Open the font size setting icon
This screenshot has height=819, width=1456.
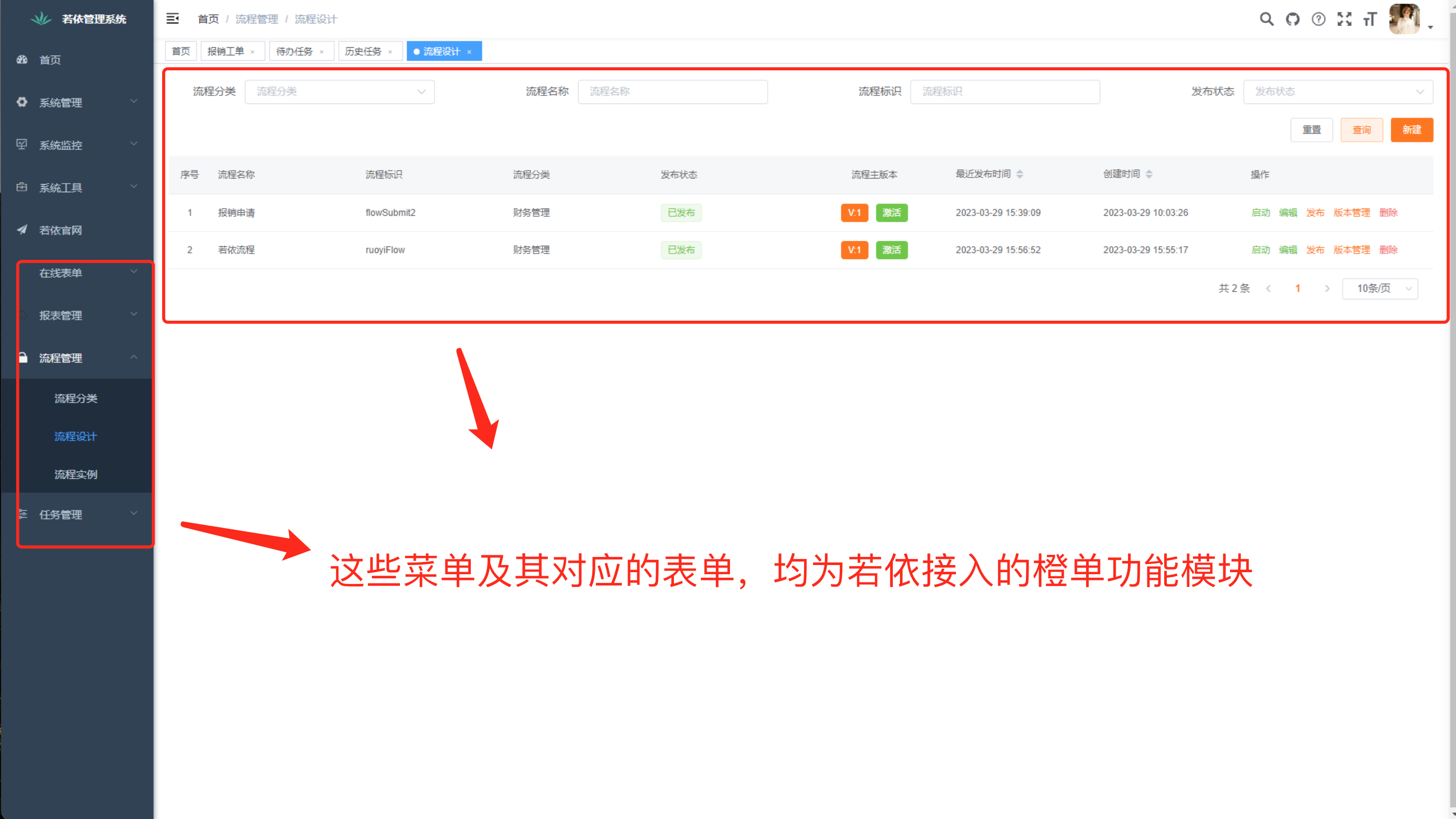click(x=1369, y=20)
